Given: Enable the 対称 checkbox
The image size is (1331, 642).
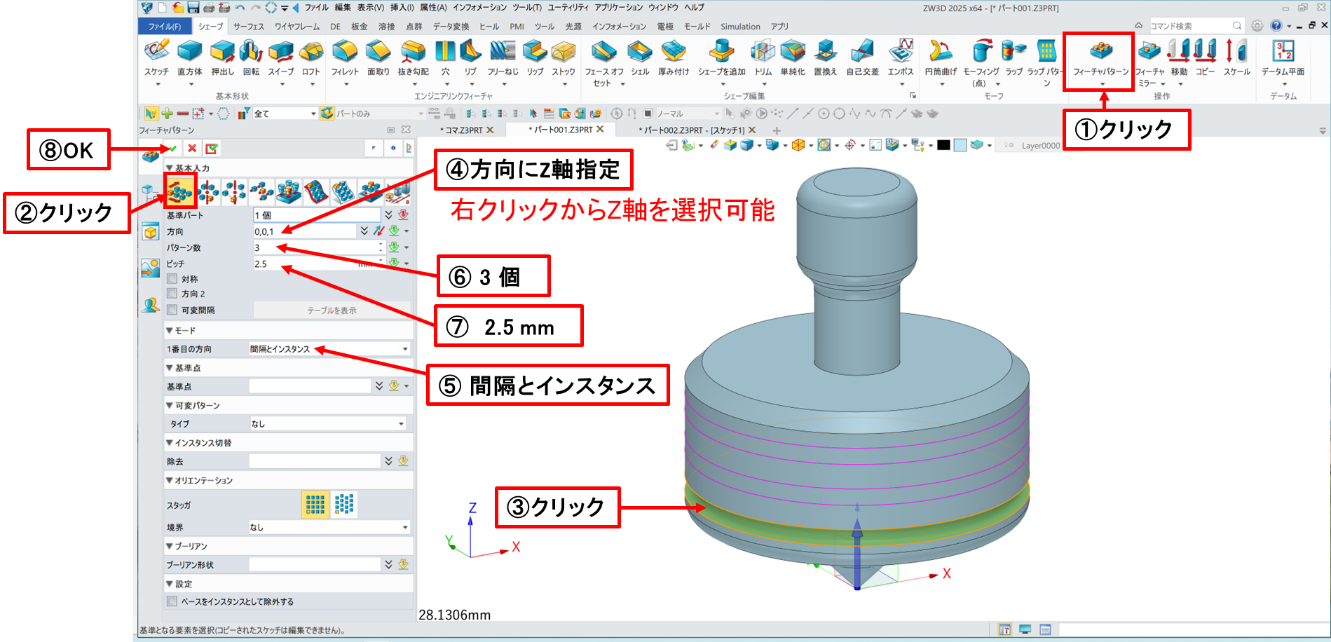Looking at the screenshot, I should (x=172, y=279).
